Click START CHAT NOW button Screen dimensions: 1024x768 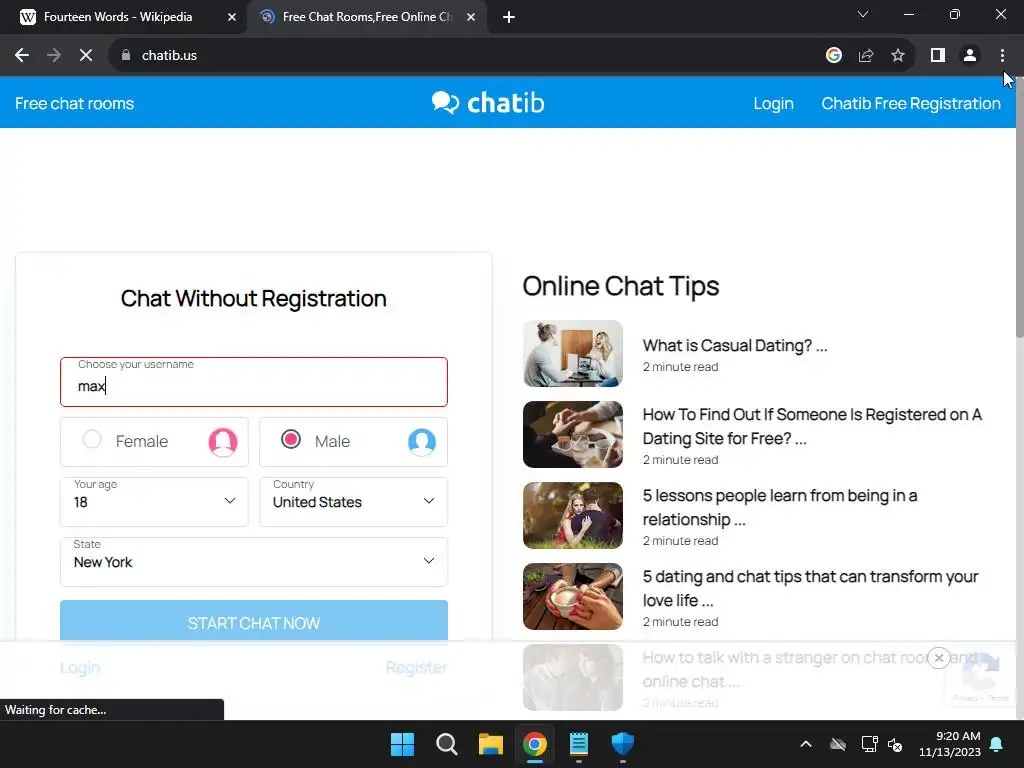[253, 623]
